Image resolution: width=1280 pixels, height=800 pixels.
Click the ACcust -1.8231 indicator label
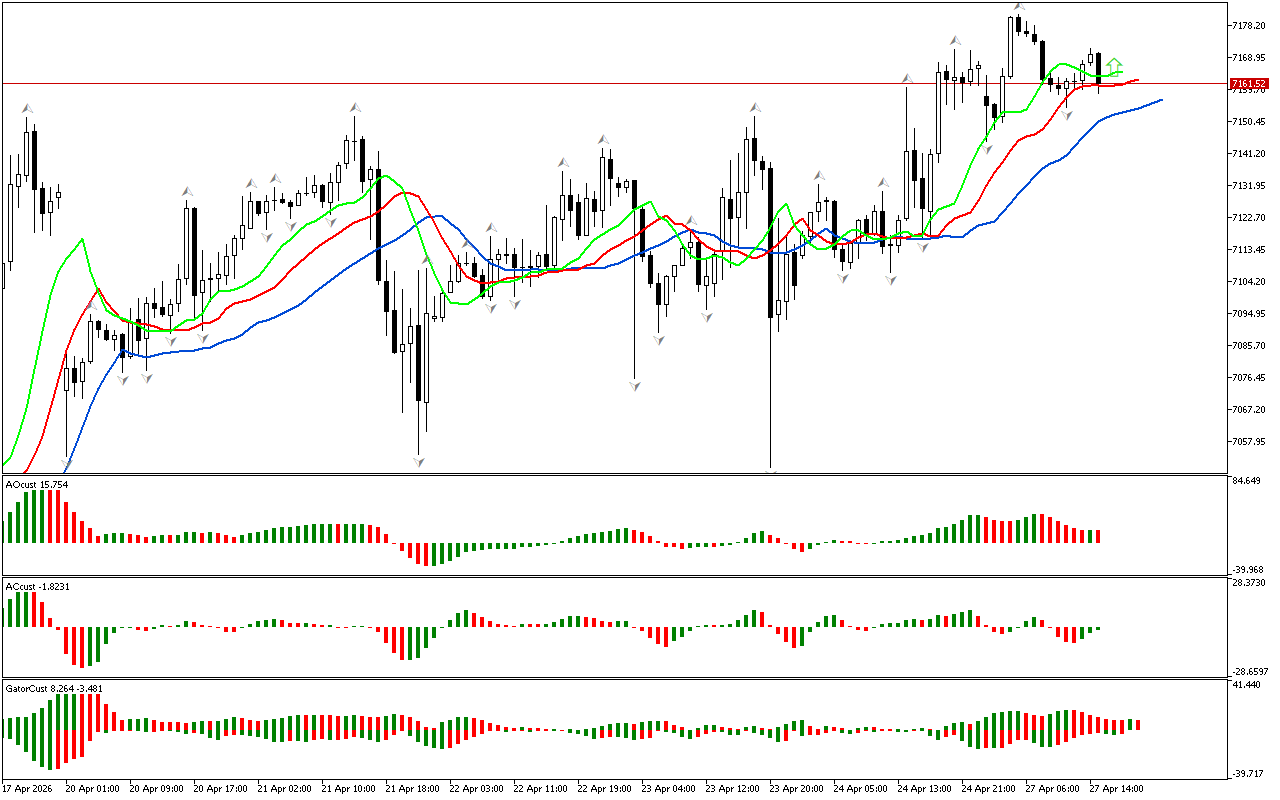[38, 586]
